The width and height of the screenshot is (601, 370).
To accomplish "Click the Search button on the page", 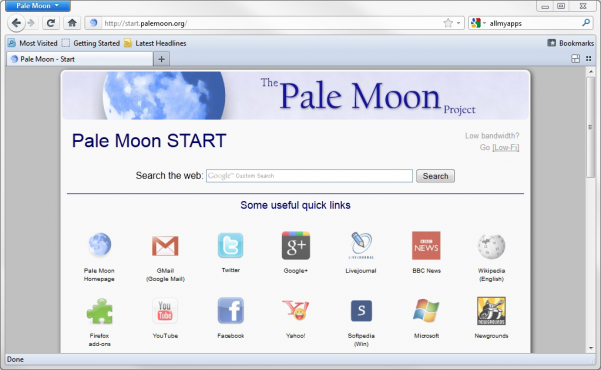I will [435, 176].
